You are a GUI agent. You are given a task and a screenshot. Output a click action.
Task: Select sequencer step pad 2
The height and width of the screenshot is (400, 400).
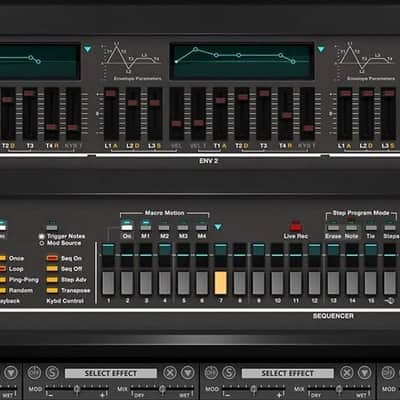pos(127,283)
